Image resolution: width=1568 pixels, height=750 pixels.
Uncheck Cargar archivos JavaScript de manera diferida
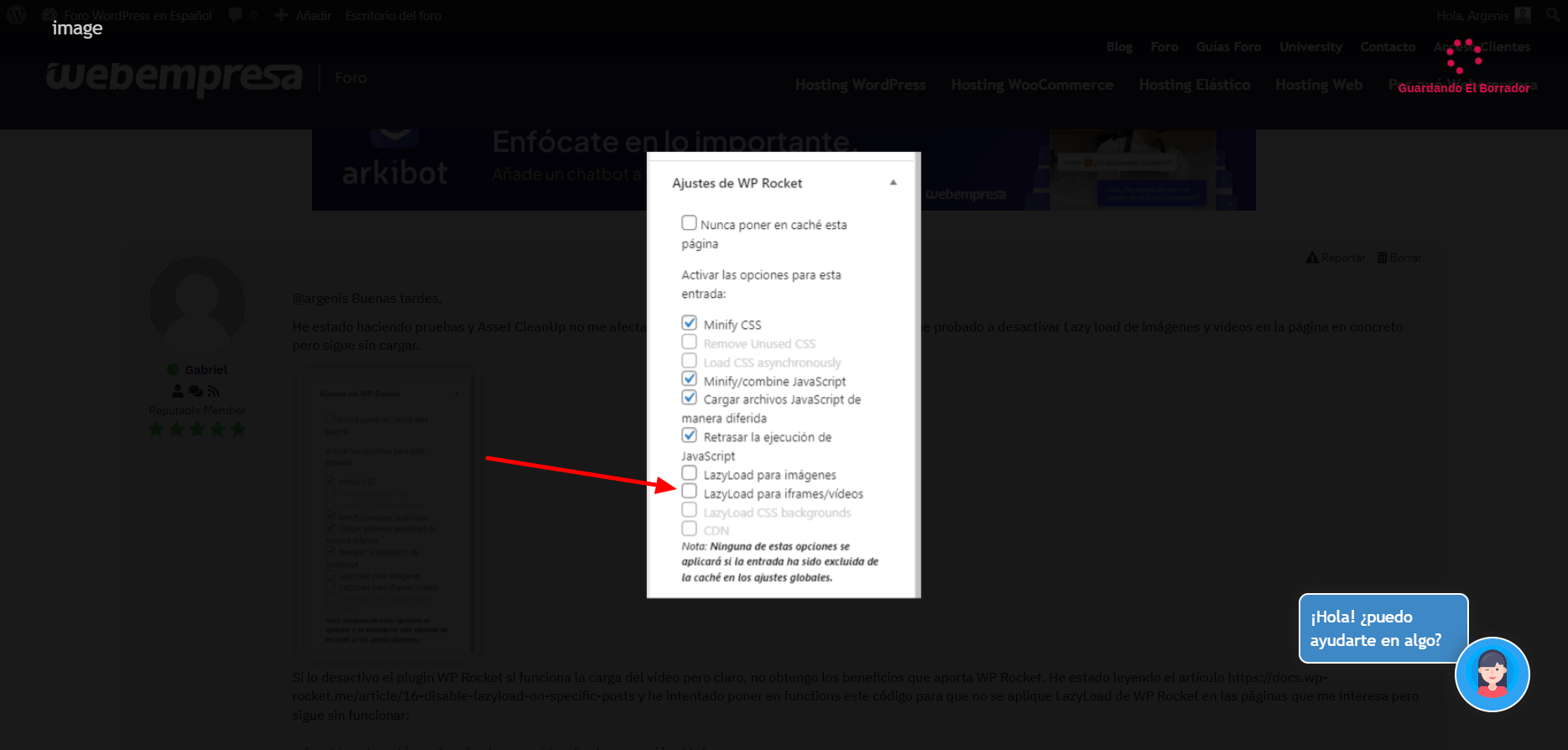point(689,398)
